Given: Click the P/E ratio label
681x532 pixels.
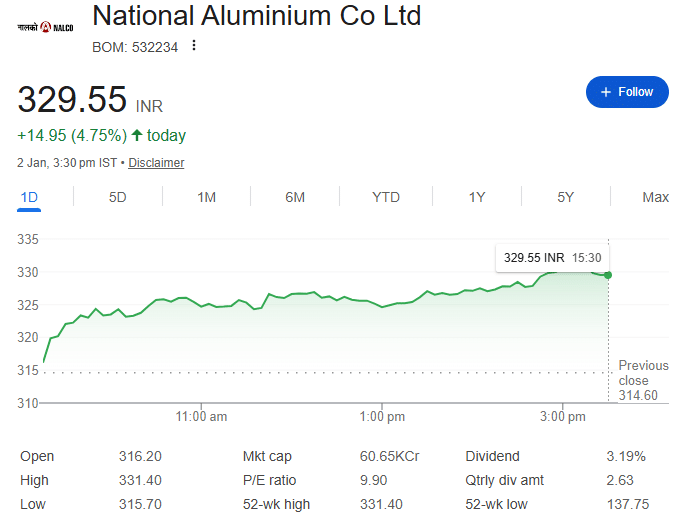Looking at the screenshot, I should tap(269, 480).
